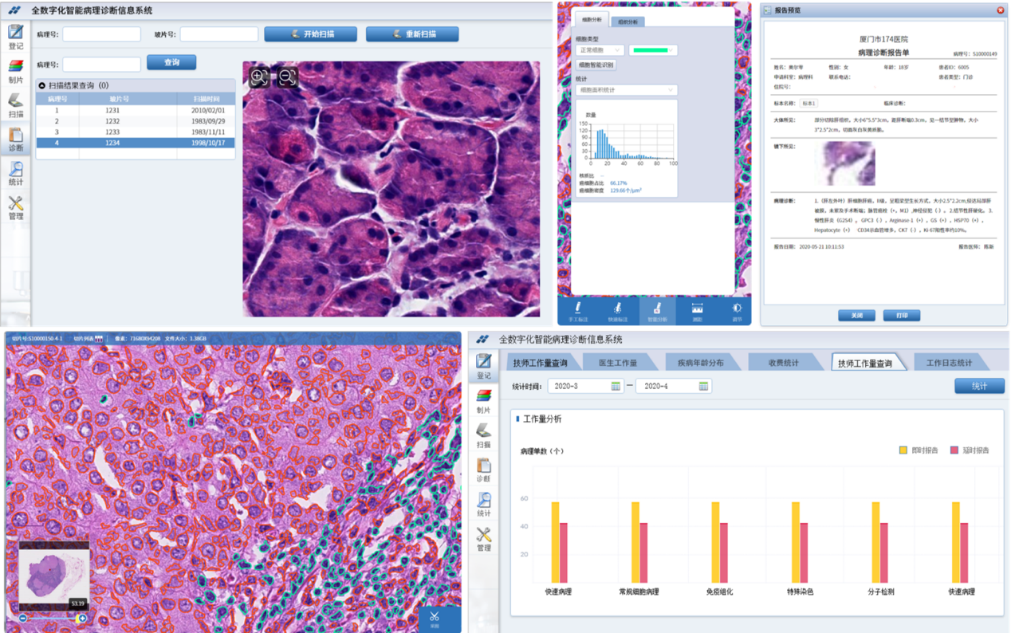
Task: Click the scissors icon in the slide viewer corner
Action: [x=435, y=618]
